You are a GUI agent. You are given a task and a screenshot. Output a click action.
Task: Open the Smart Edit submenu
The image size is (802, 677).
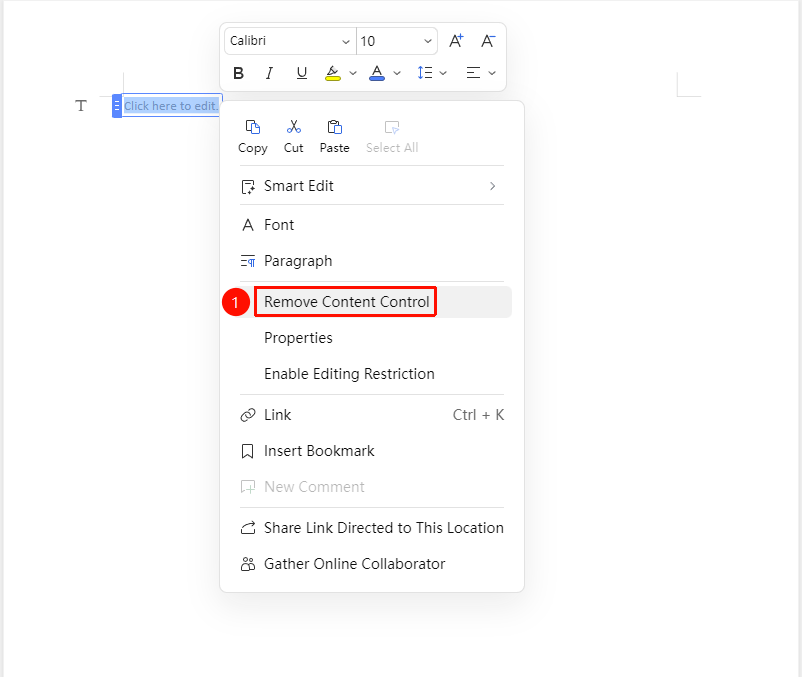372,186
